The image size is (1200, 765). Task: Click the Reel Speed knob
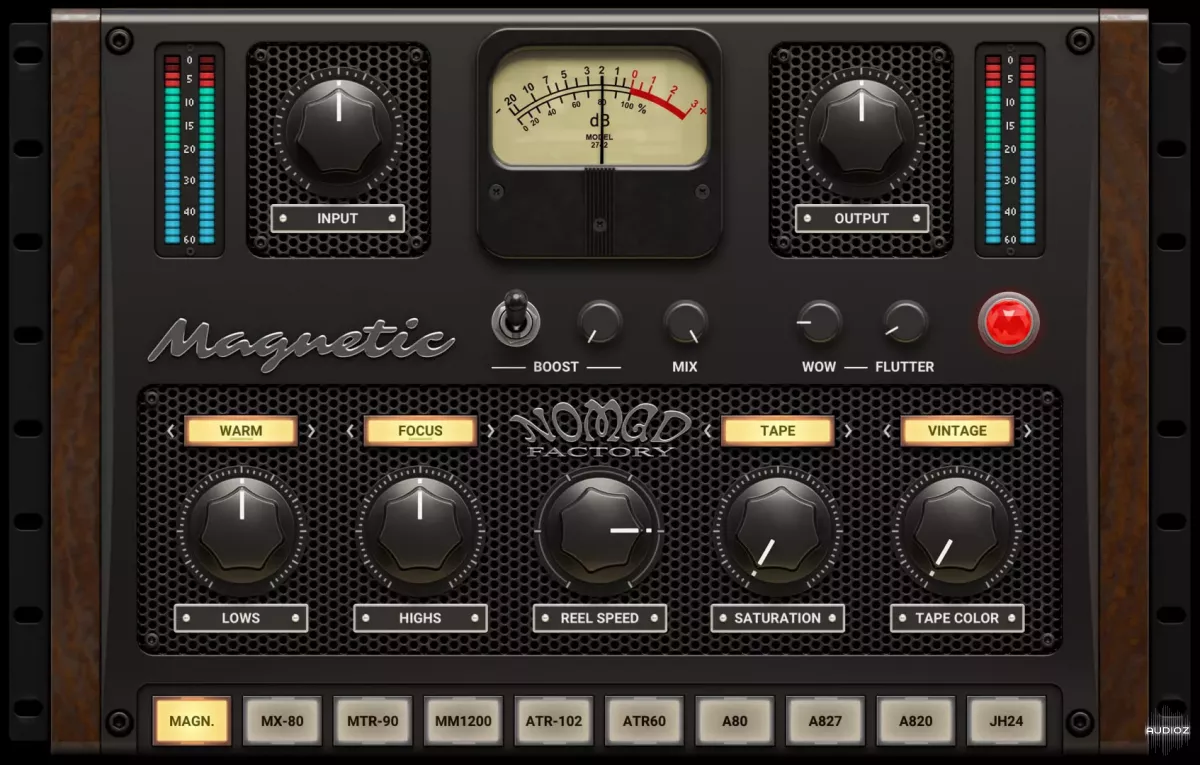(x=599, y=530)
